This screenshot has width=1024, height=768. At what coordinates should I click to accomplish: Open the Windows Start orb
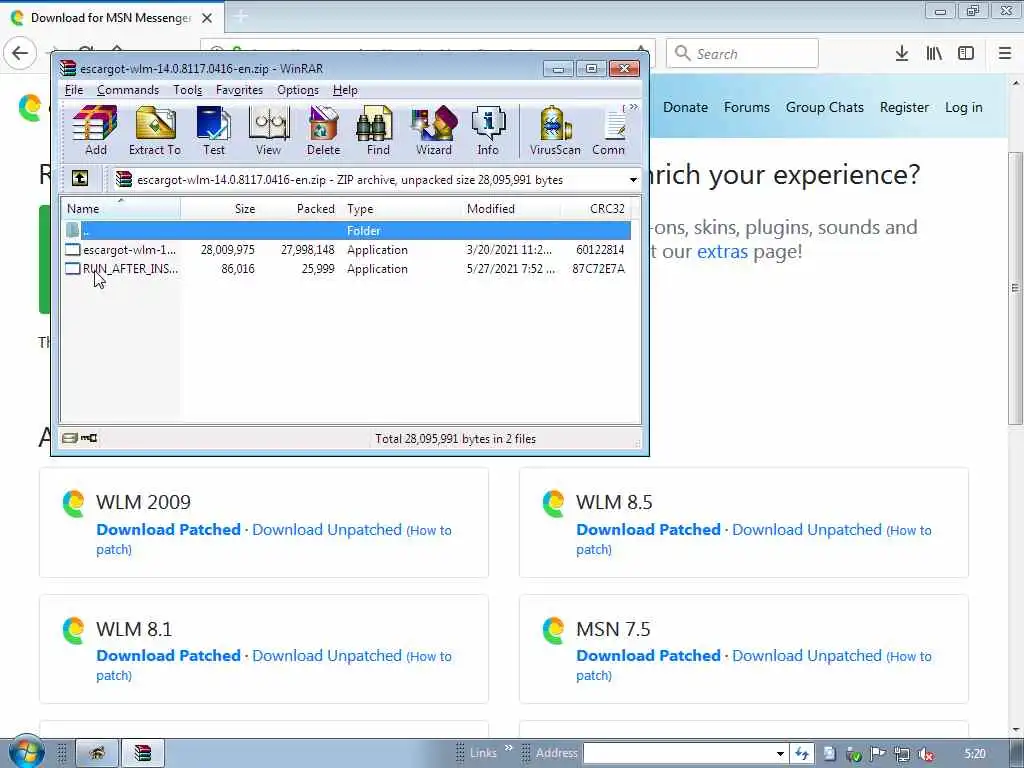coord(25,752)
